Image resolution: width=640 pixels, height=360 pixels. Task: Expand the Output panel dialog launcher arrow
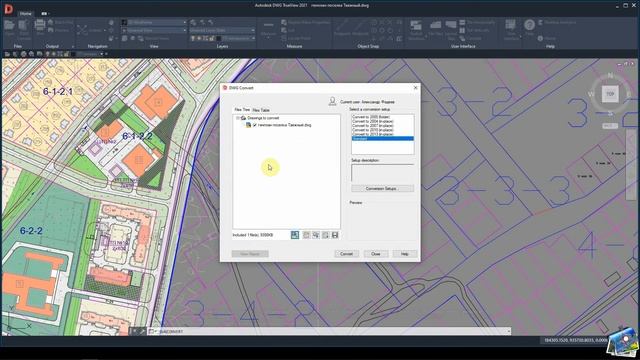(73, 47)
